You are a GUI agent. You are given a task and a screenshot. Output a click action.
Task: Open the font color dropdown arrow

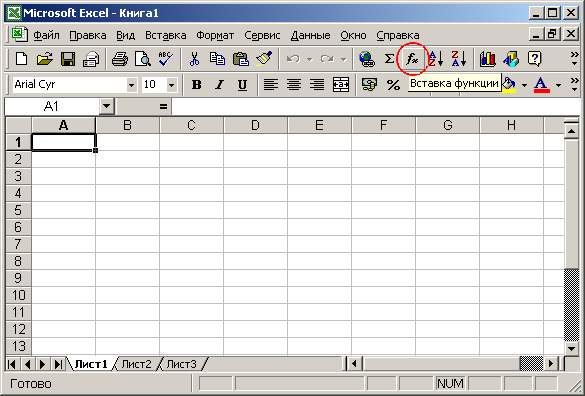point(558,85)
